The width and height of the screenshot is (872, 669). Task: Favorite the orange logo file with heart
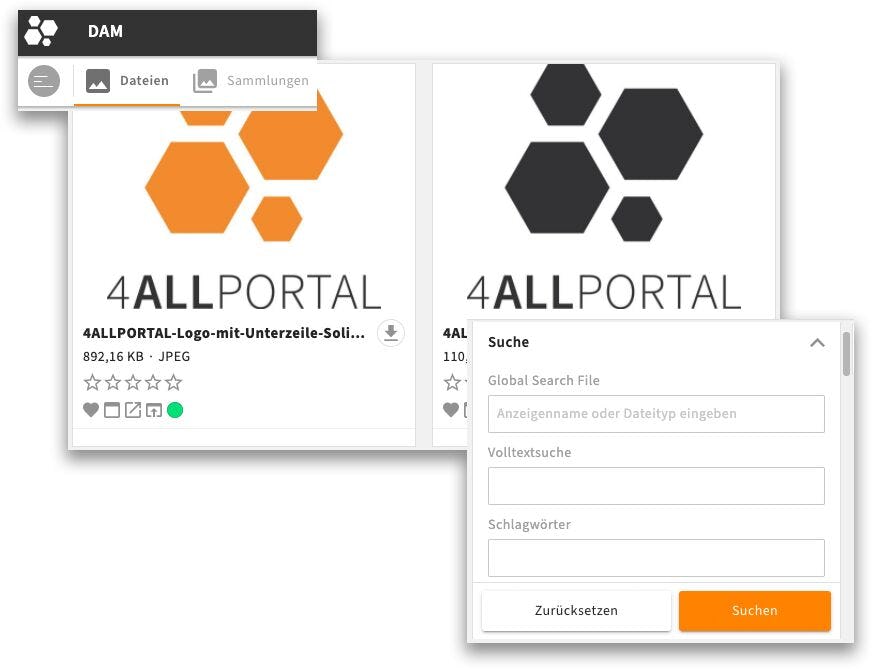point(91,410)
